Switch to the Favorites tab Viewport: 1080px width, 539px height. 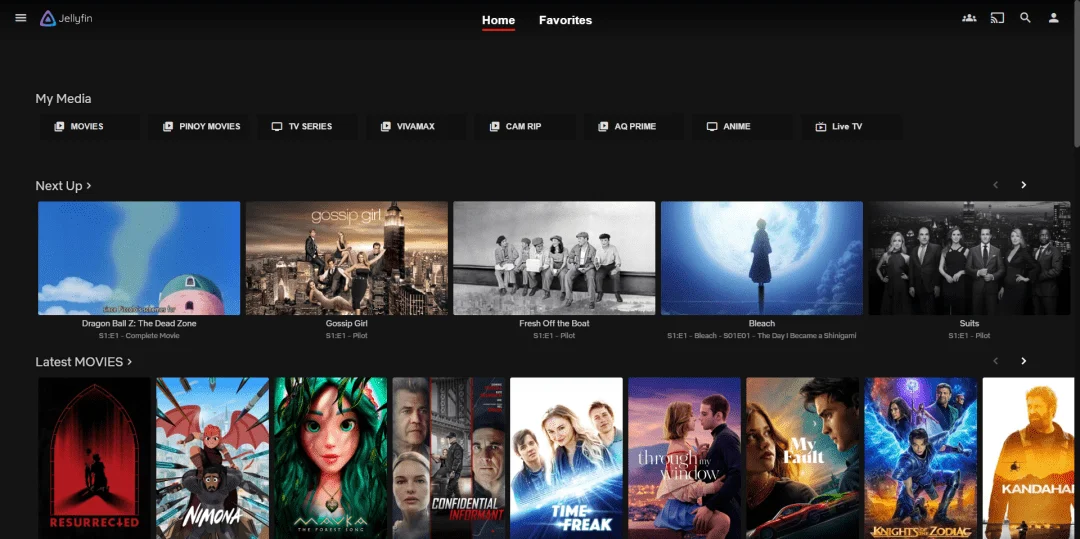565,21
